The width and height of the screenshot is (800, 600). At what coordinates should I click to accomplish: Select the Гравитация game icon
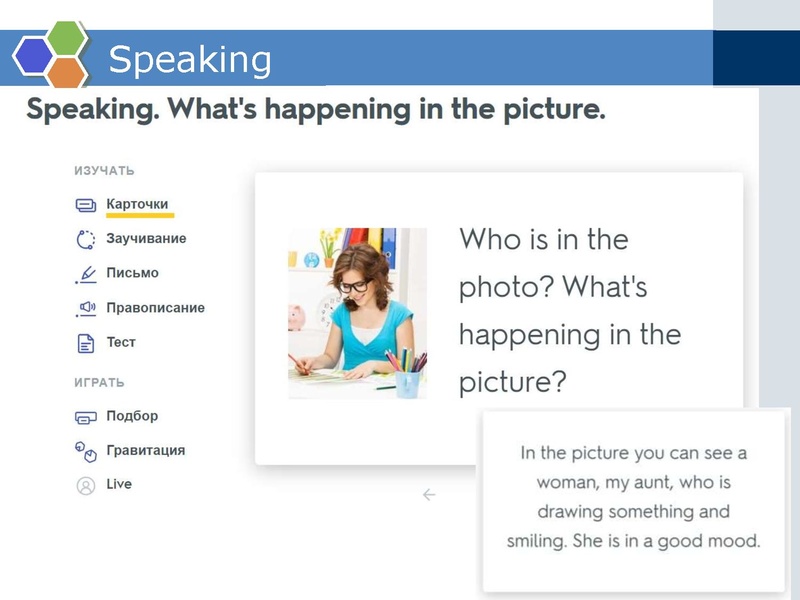coord(86,451)
